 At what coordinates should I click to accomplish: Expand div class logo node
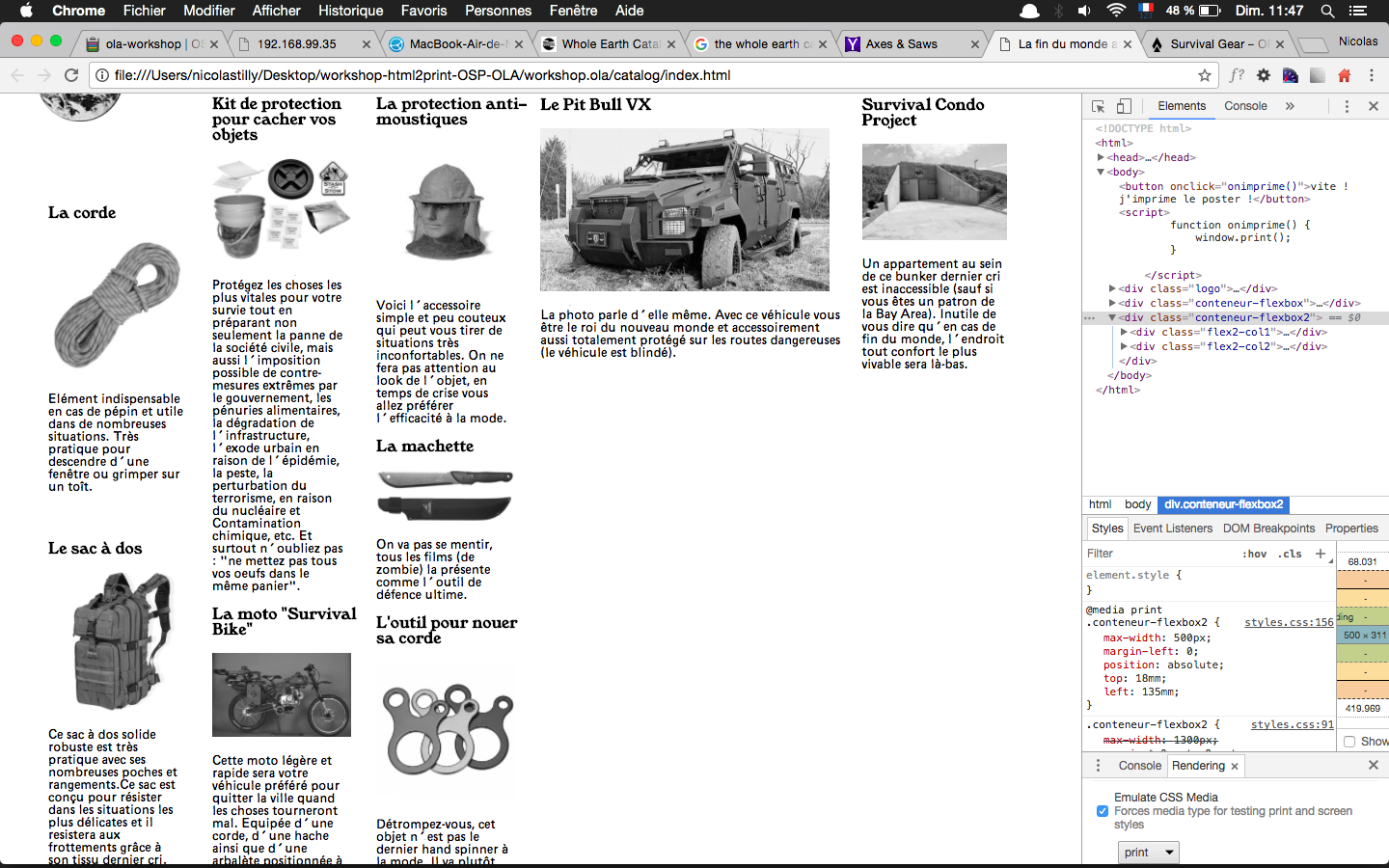tap(1112, 288)
